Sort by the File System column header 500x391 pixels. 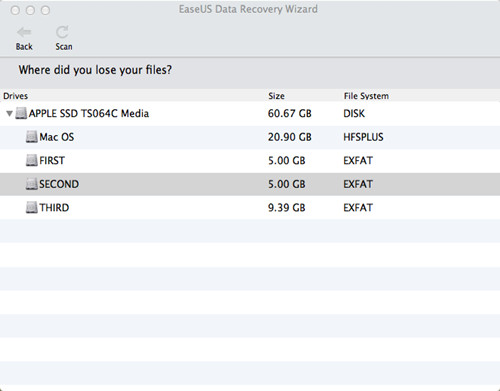pyautogui.click(x=366, y=96)
